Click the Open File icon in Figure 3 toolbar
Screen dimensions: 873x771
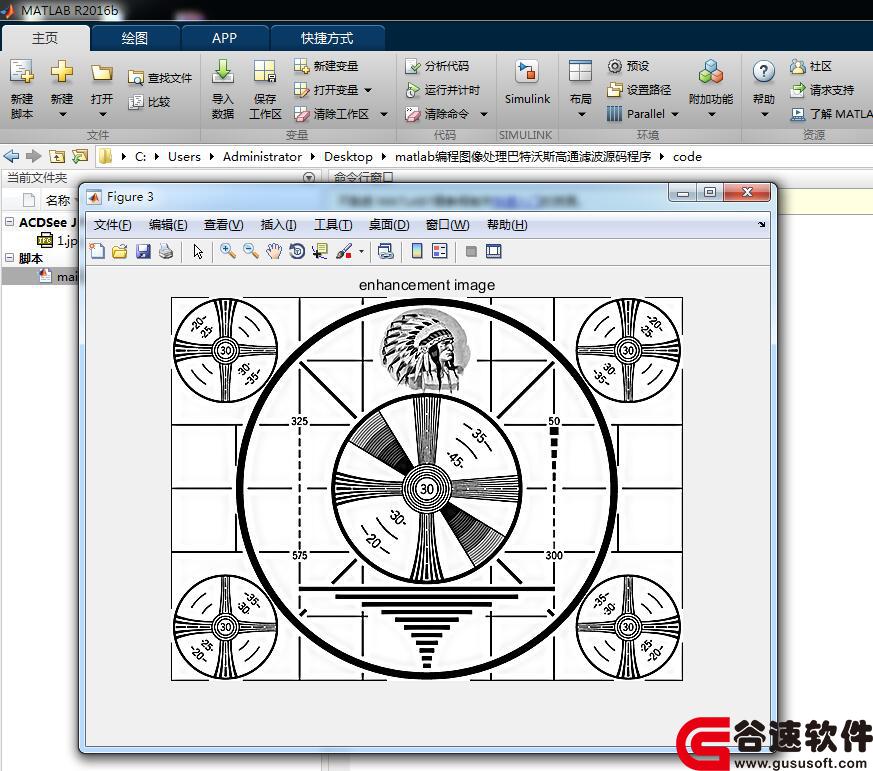[120, 252]
